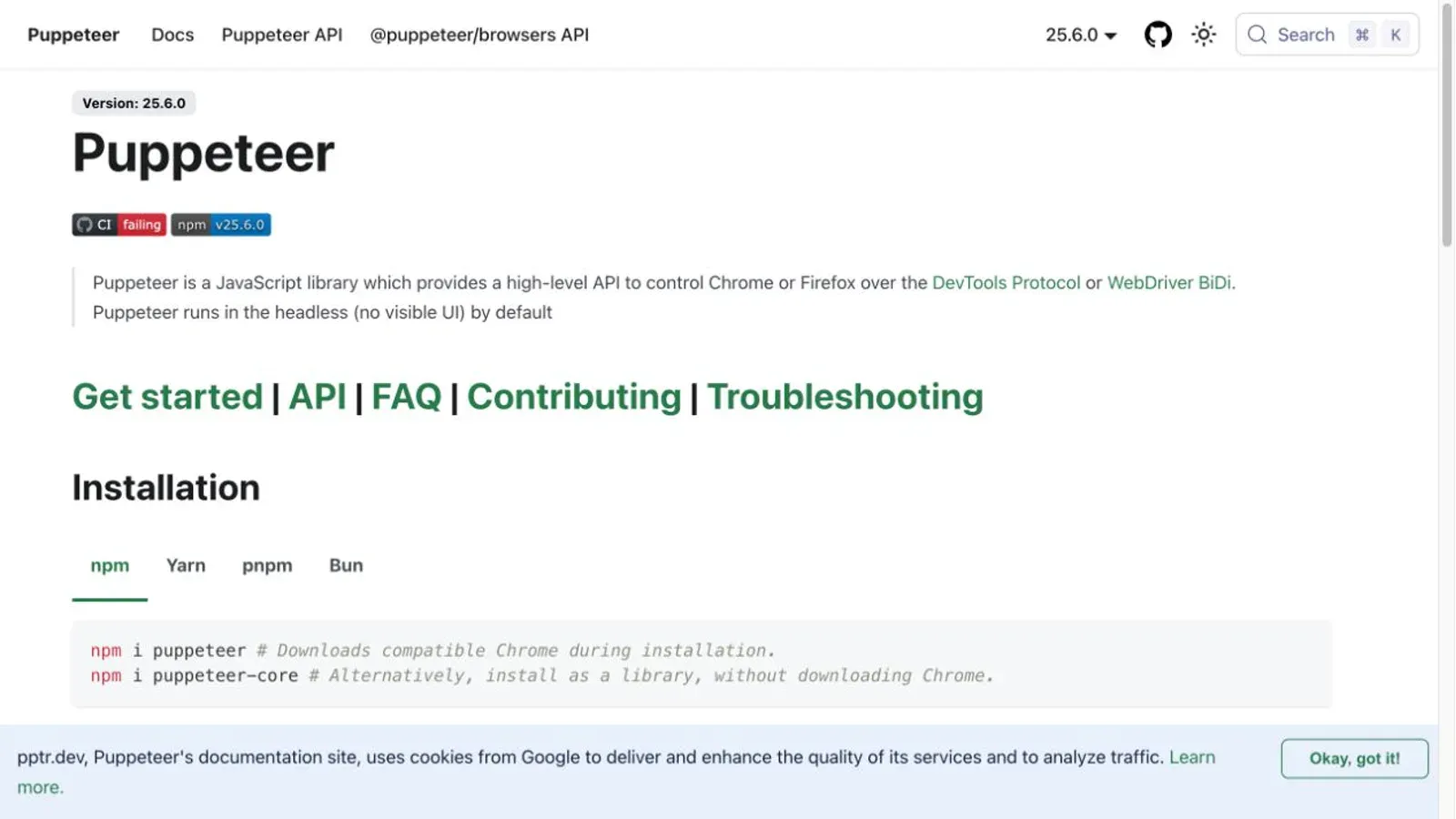1456x819 pixels.
Task: Click the npm v25.6.0 badge
Action: (221, 225)
